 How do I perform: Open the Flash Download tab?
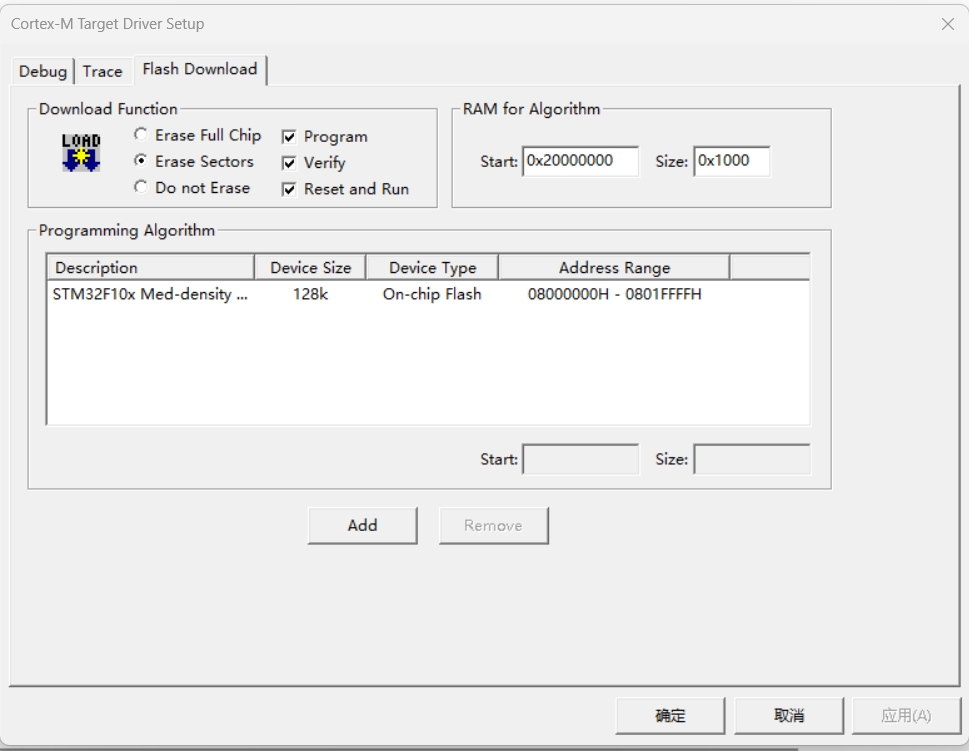coord(200,69)
